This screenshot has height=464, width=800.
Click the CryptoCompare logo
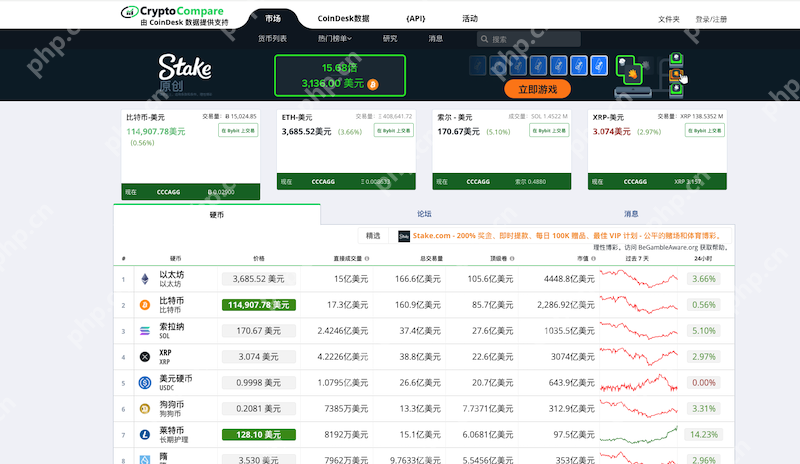tap(173, 16)
